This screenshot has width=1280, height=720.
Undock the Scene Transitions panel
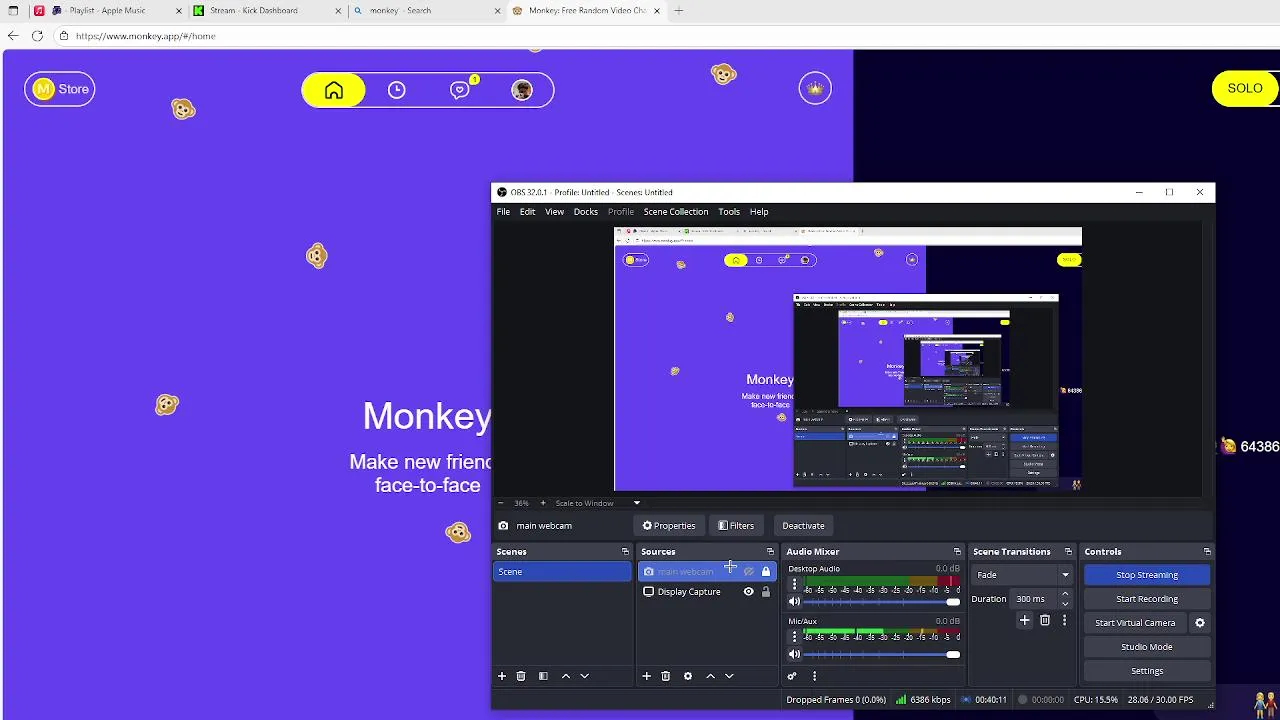click(x=1068, y=552)
